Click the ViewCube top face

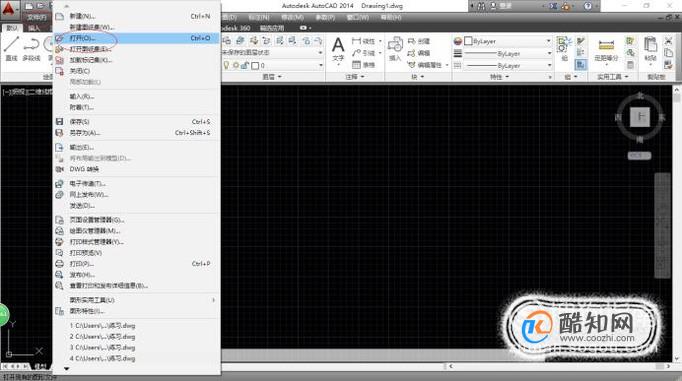coord(640,117)
